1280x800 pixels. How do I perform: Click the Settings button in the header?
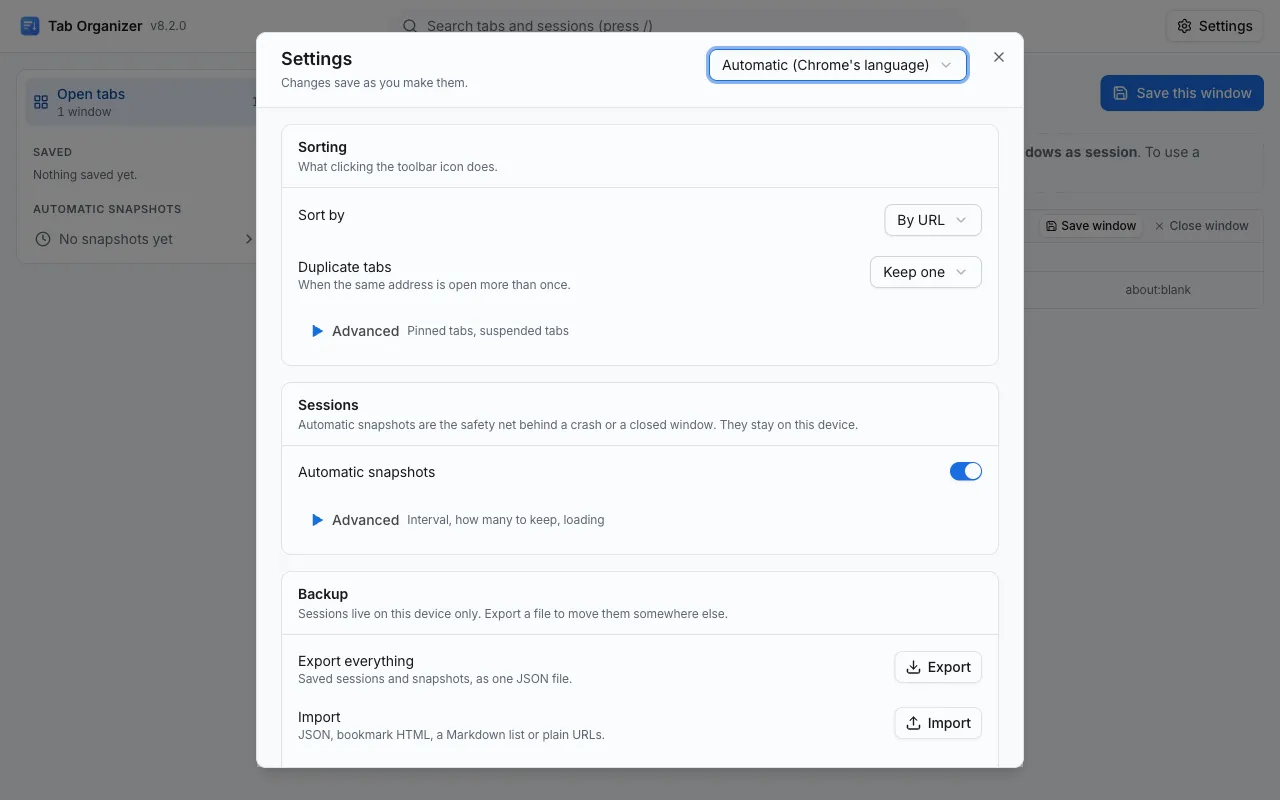(x=1215, y=26)
